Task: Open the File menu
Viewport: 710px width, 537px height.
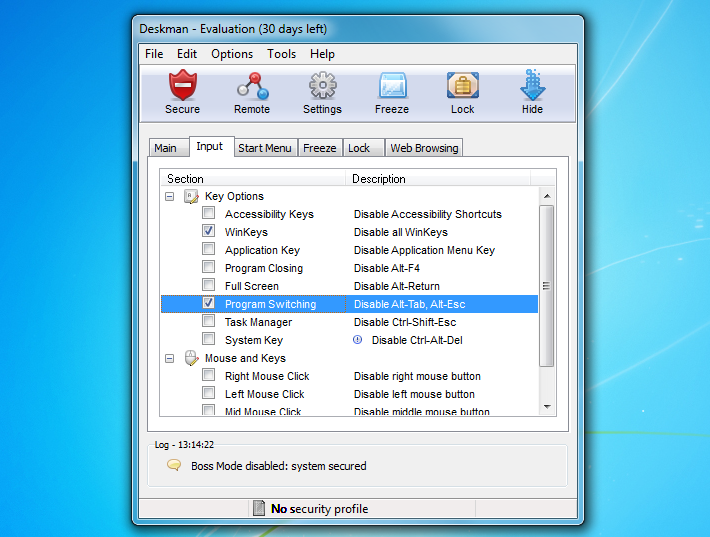Action: (x=154, y=54)
